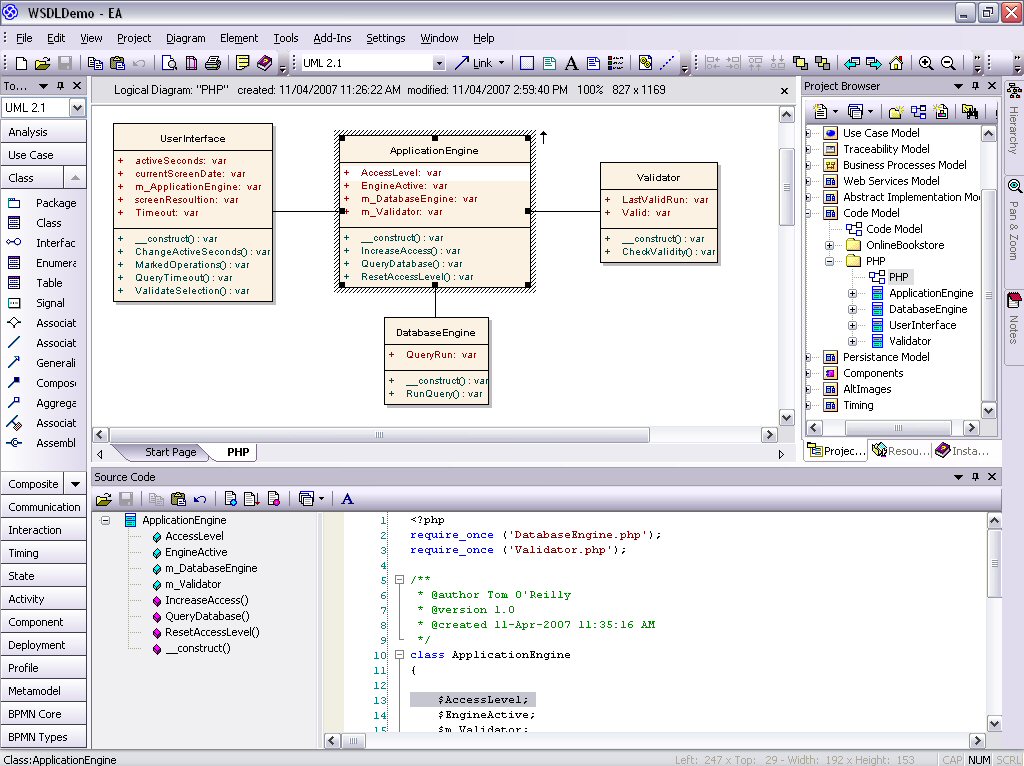Close the PHP logical diagram with its X
The width and height of the screenshot is (1024, 766).
point(784,91)
